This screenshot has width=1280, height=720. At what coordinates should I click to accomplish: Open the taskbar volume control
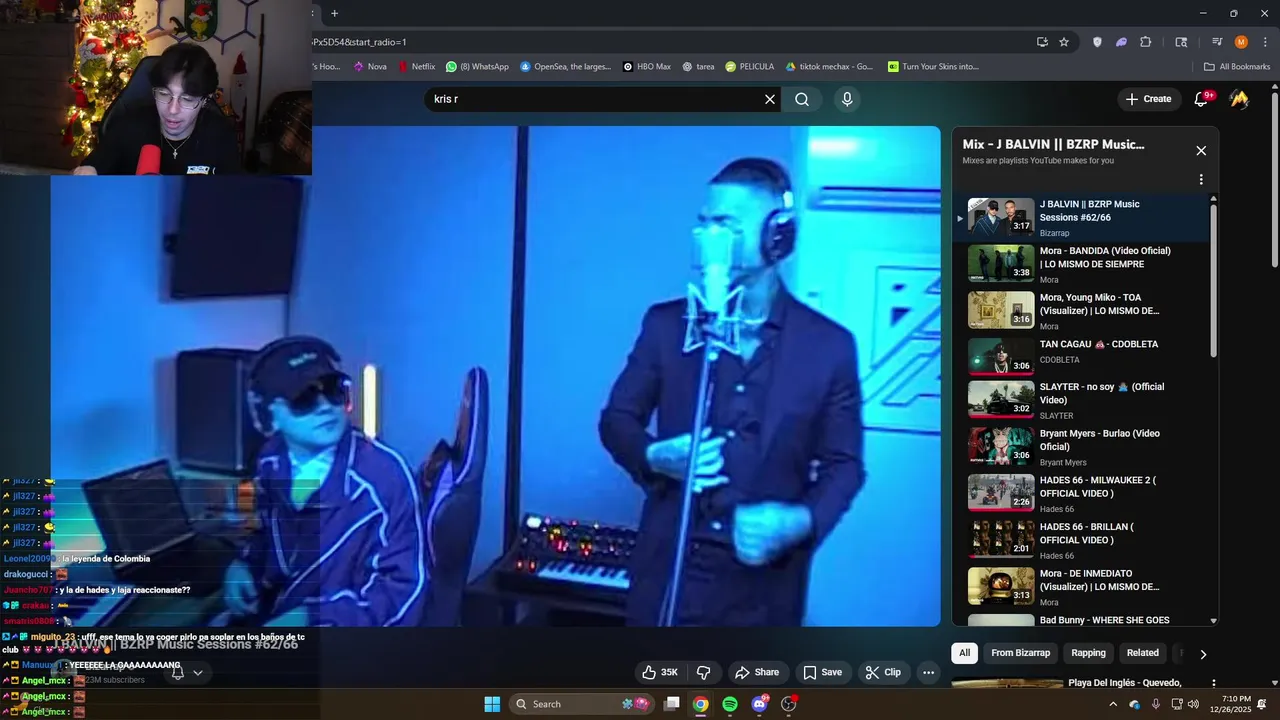[1193, 704]
